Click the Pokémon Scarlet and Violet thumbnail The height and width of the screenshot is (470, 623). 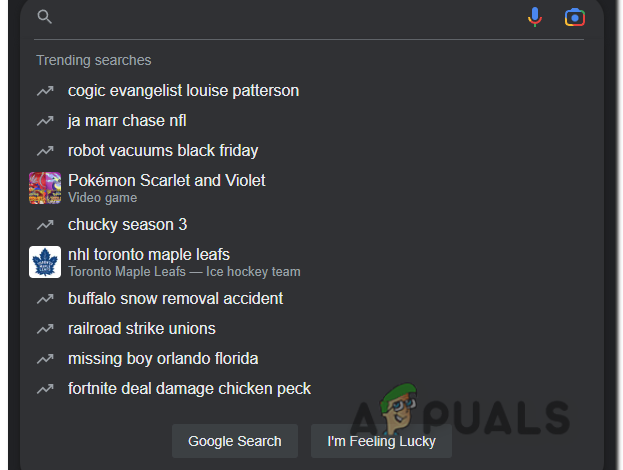pyautogui.click(x=45, y=188)
